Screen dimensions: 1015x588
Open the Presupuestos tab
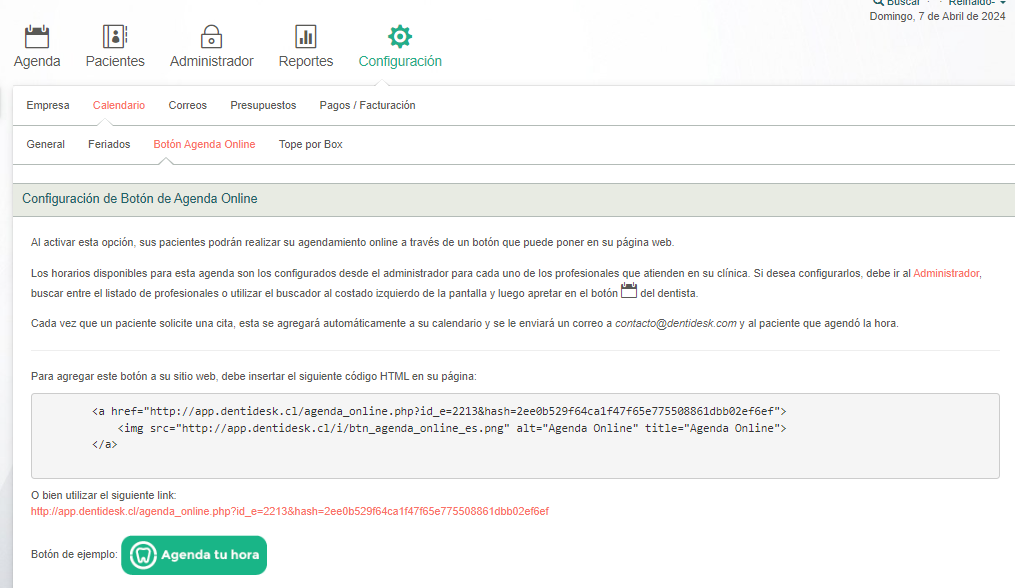263,105
